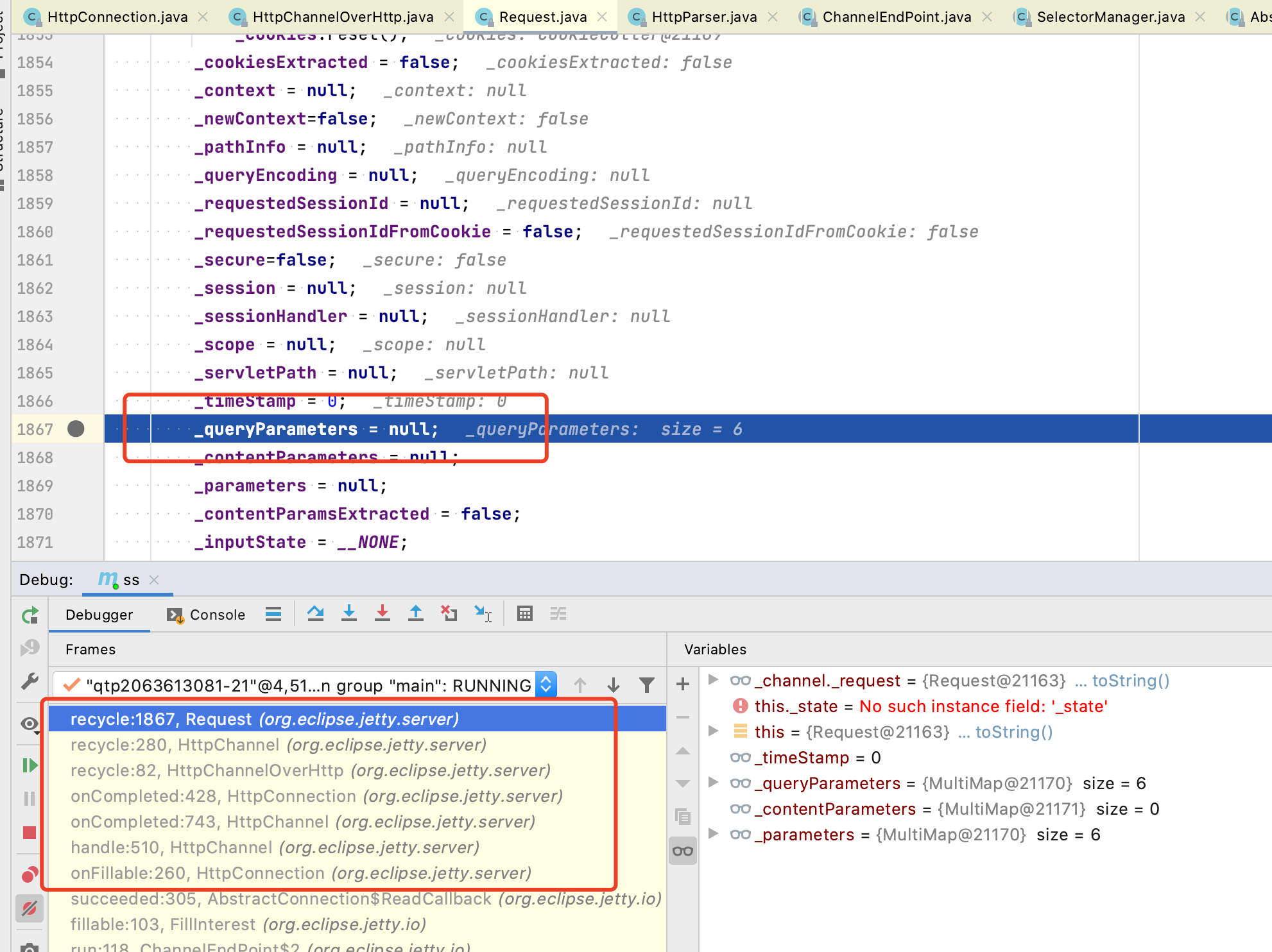
Task: Open the Evaluate Expression calculator icon
Action: click(x=524, y=614)
